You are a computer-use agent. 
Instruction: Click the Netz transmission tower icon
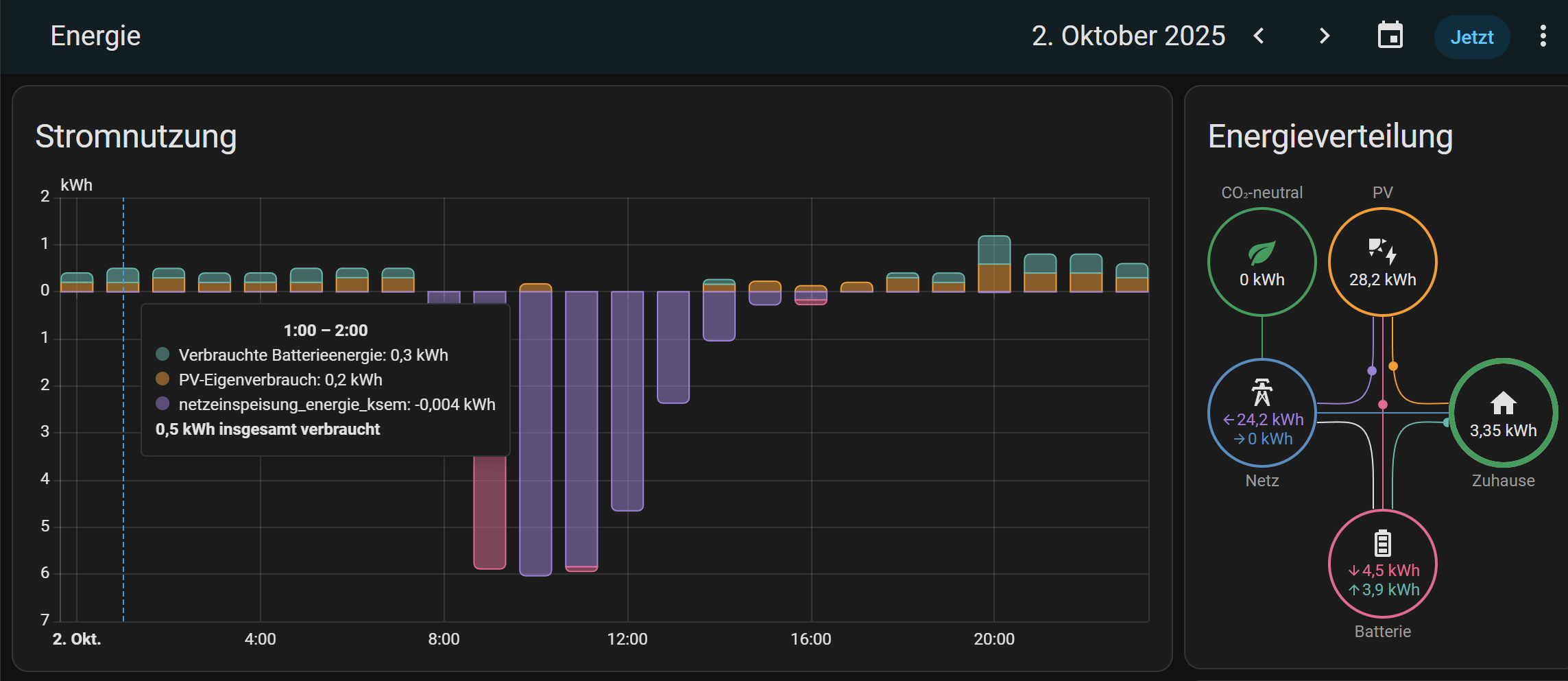pos(1262,392)
